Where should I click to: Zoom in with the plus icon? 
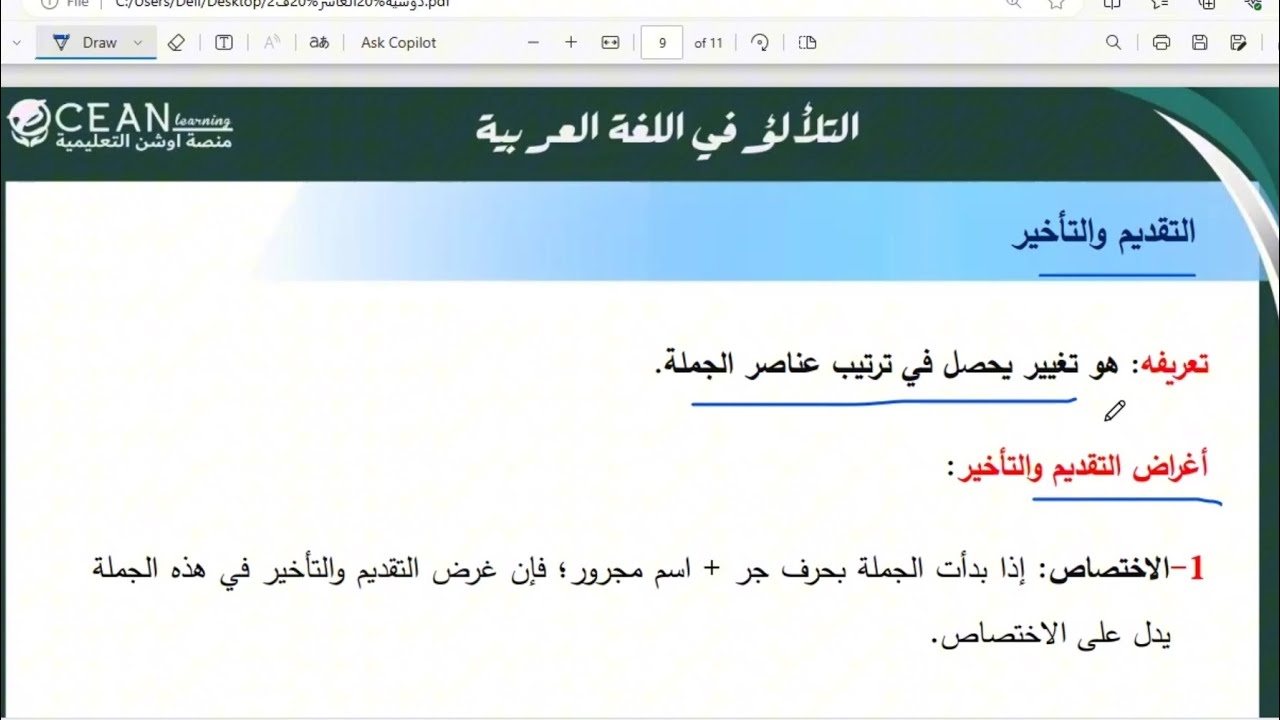click(571, 42)
